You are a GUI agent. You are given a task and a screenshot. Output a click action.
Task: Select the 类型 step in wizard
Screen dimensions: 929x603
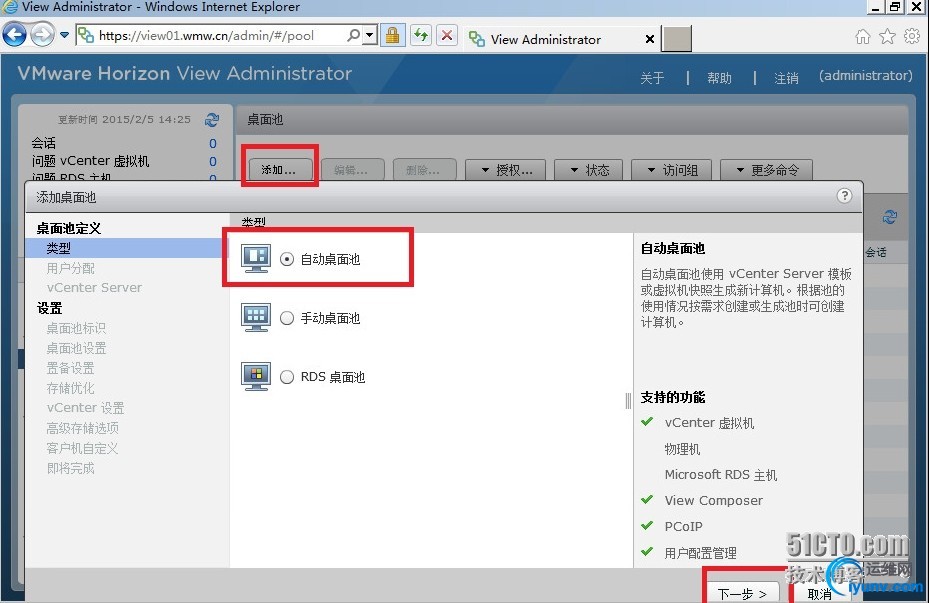(x=126, y=248)
